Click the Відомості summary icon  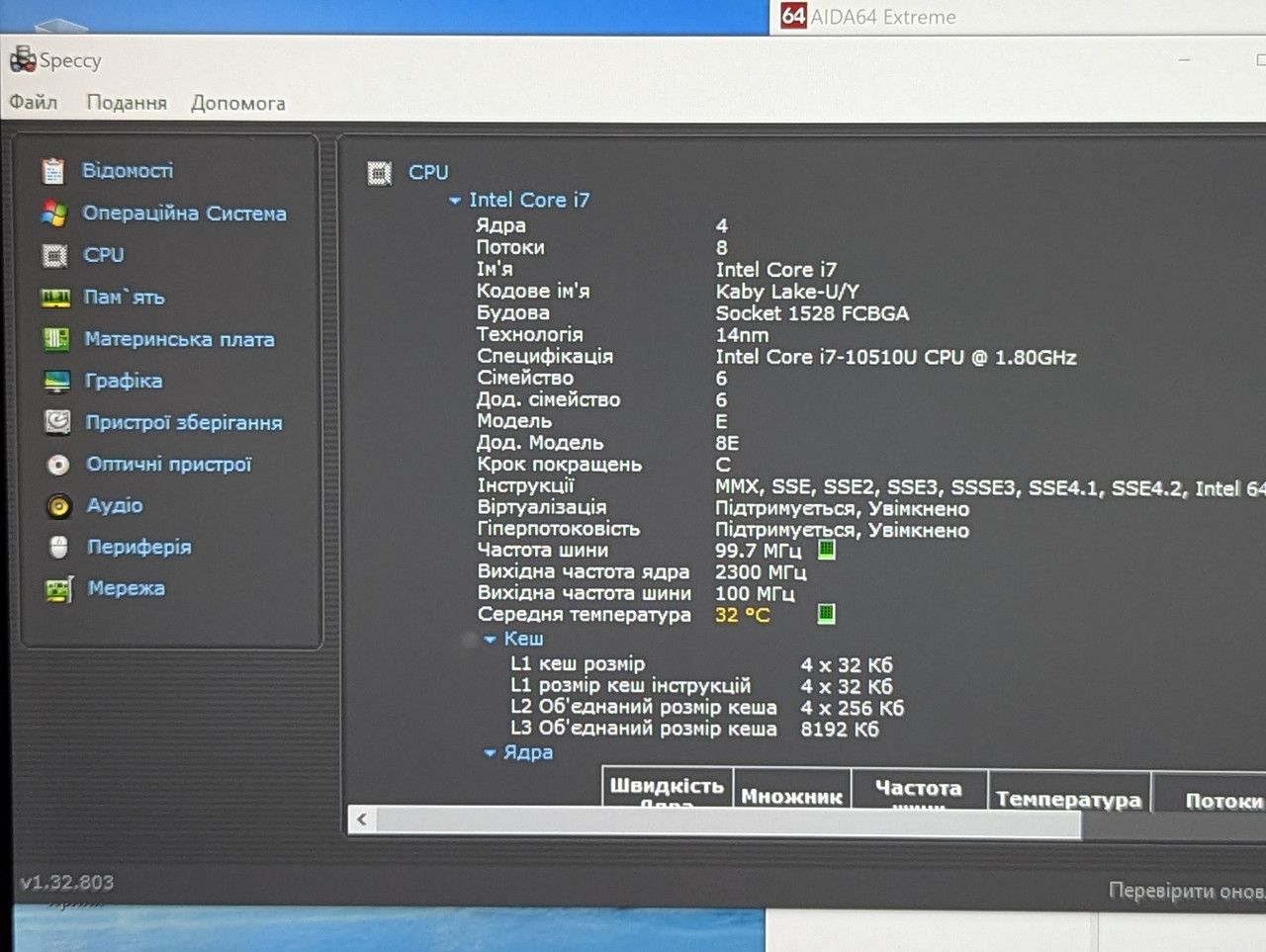(53, 171)
